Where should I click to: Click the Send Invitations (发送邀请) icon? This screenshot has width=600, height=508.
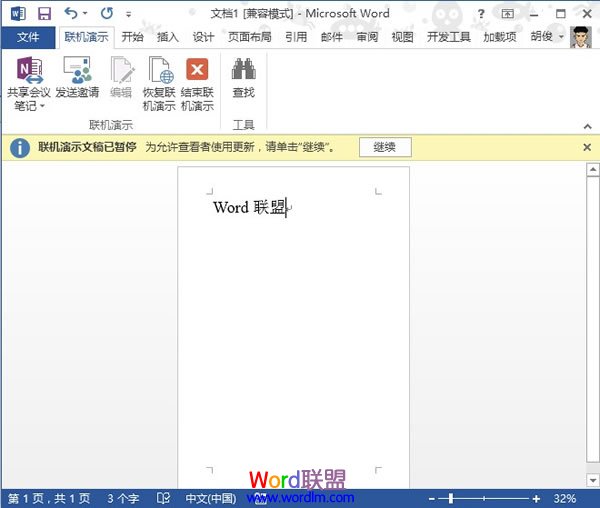[77, 70]
